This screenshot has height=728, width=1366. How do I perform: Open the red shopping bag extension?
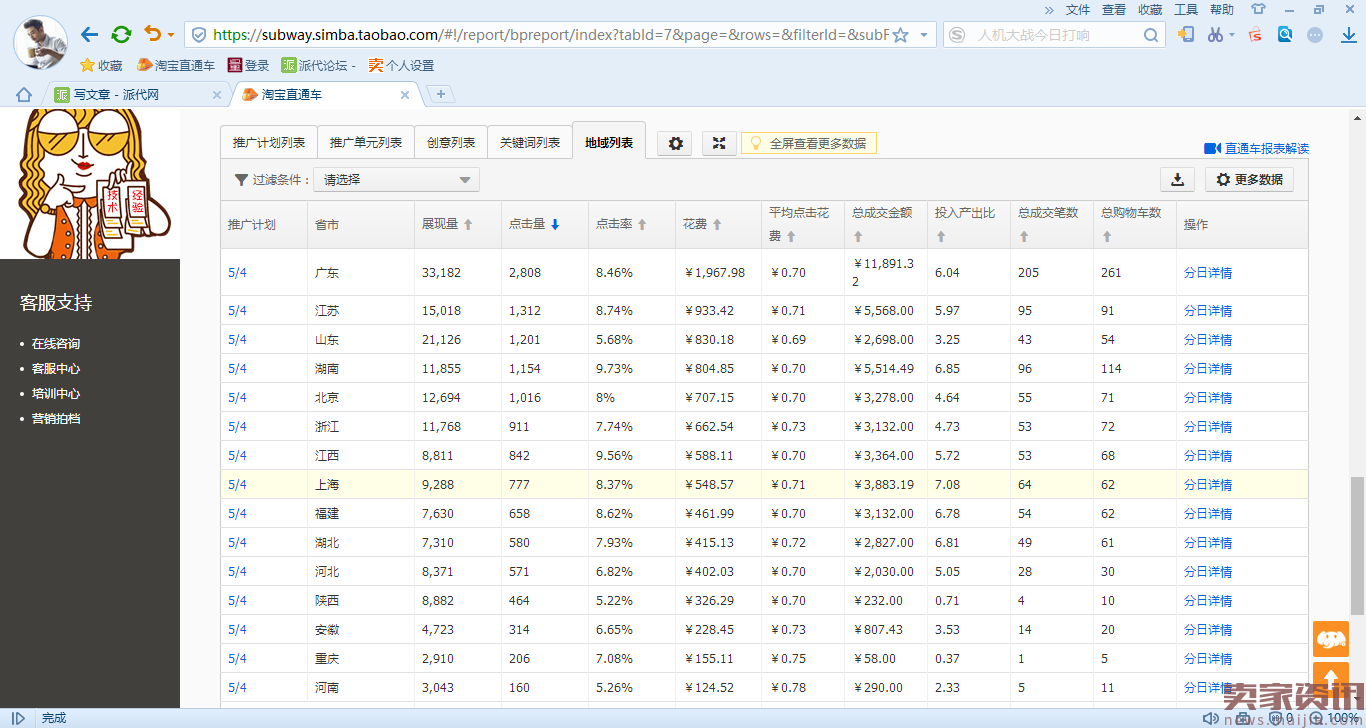tap(1255, 35)
